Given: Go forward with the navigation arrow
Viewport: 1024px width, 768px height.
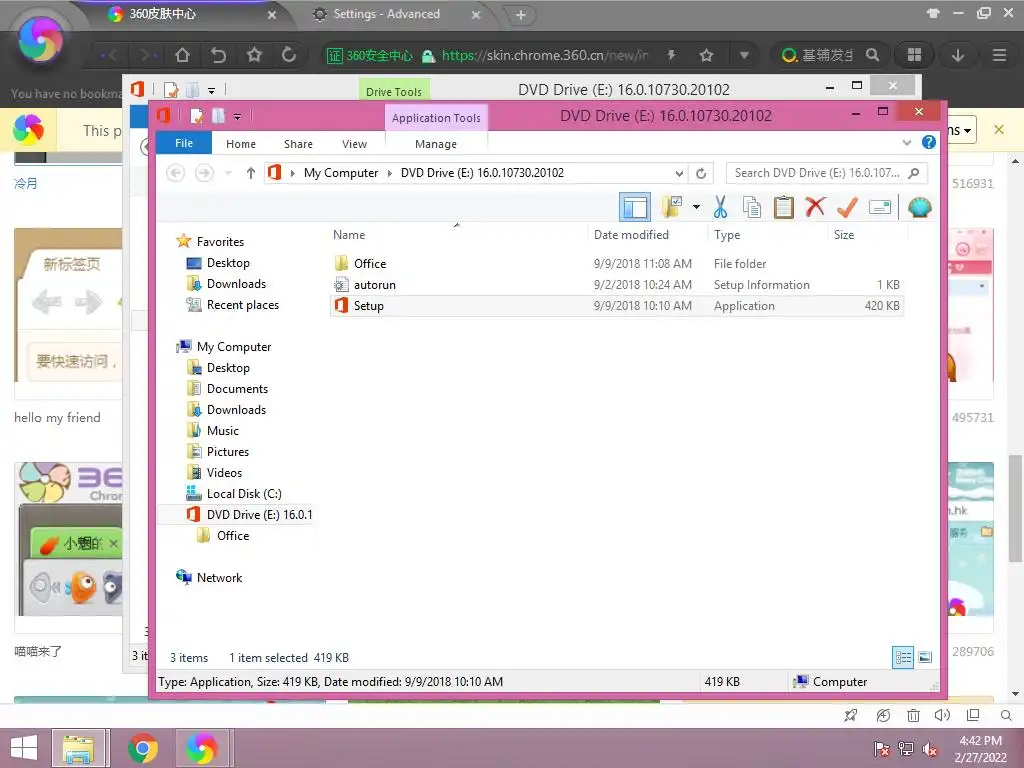Looking at the screenshot, I should [x=204, y=173].
